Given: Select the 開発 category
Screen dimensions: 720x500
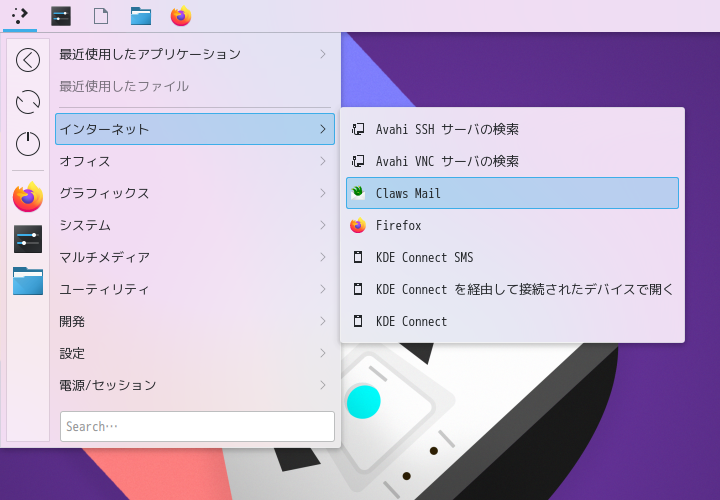Looking at the screenshot, I should pyautogui.click(x=195, y=321).
